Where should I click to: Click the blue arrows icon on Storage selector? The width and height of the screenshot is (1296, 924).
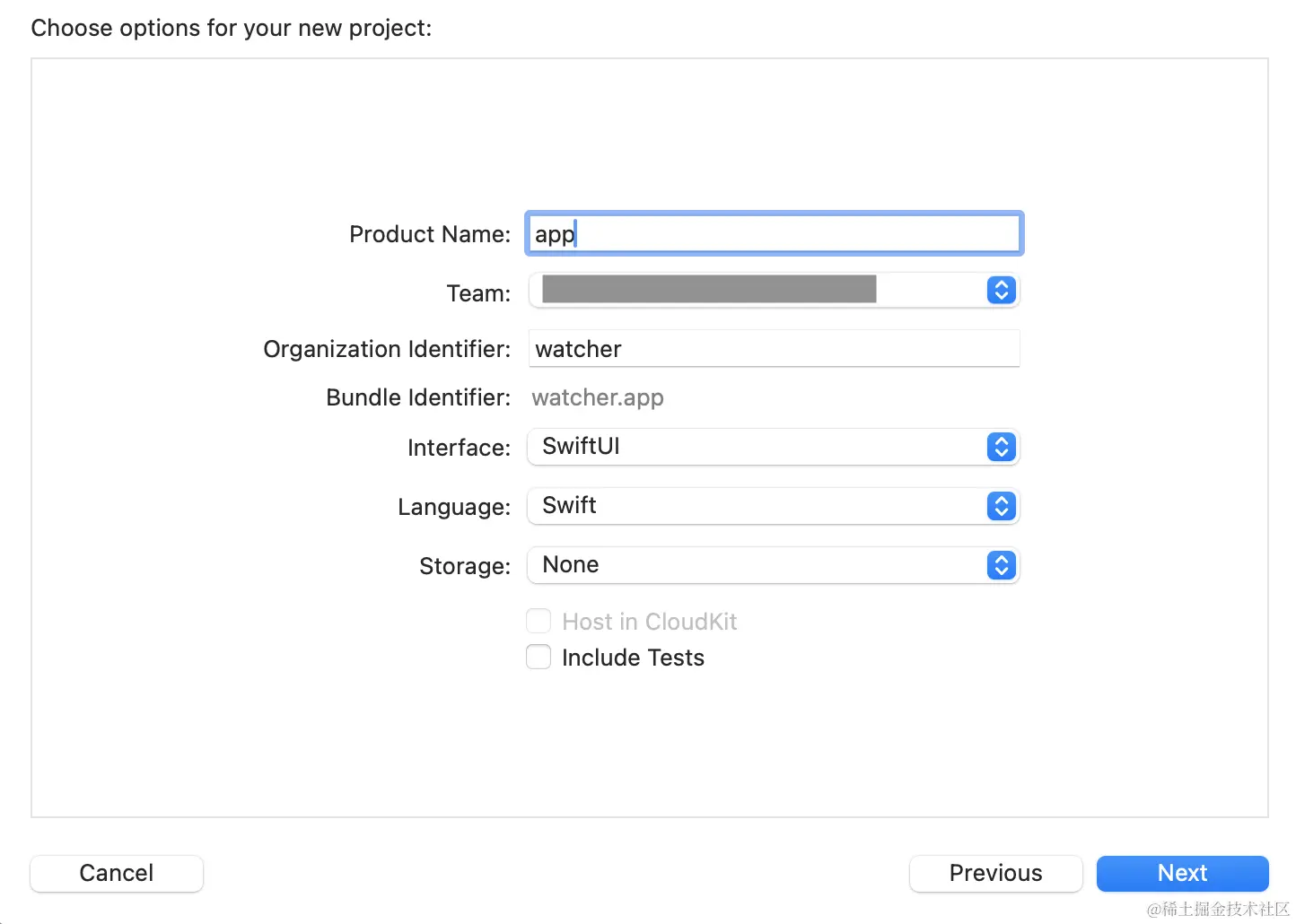(1001, 565)
